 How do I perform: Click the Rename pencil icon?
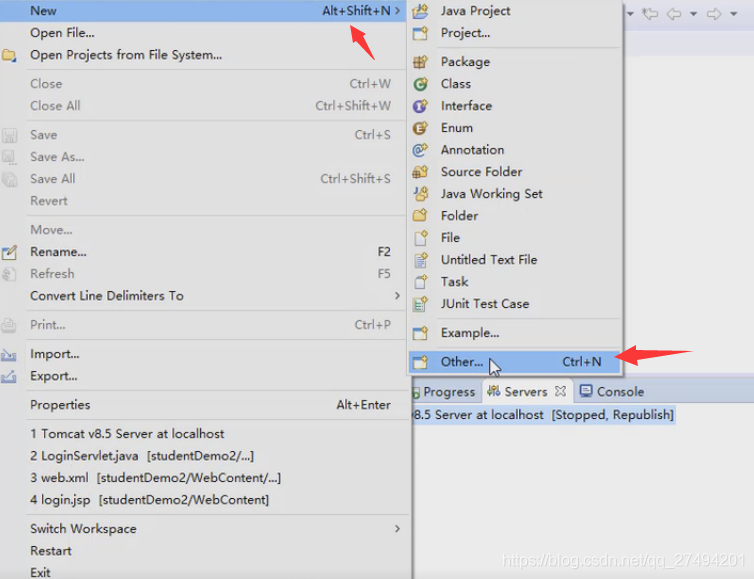click(9, 252)
